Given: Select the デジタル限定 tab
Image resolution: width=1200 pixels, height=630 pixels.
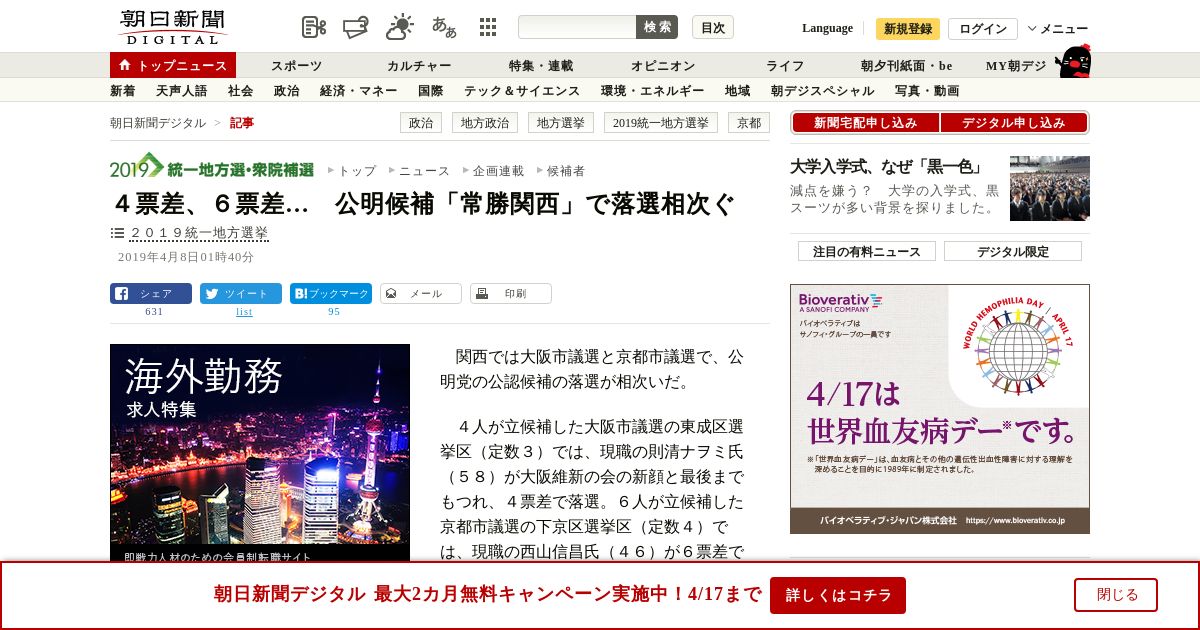Looking at the screenshot, I should pos(1013,251).
